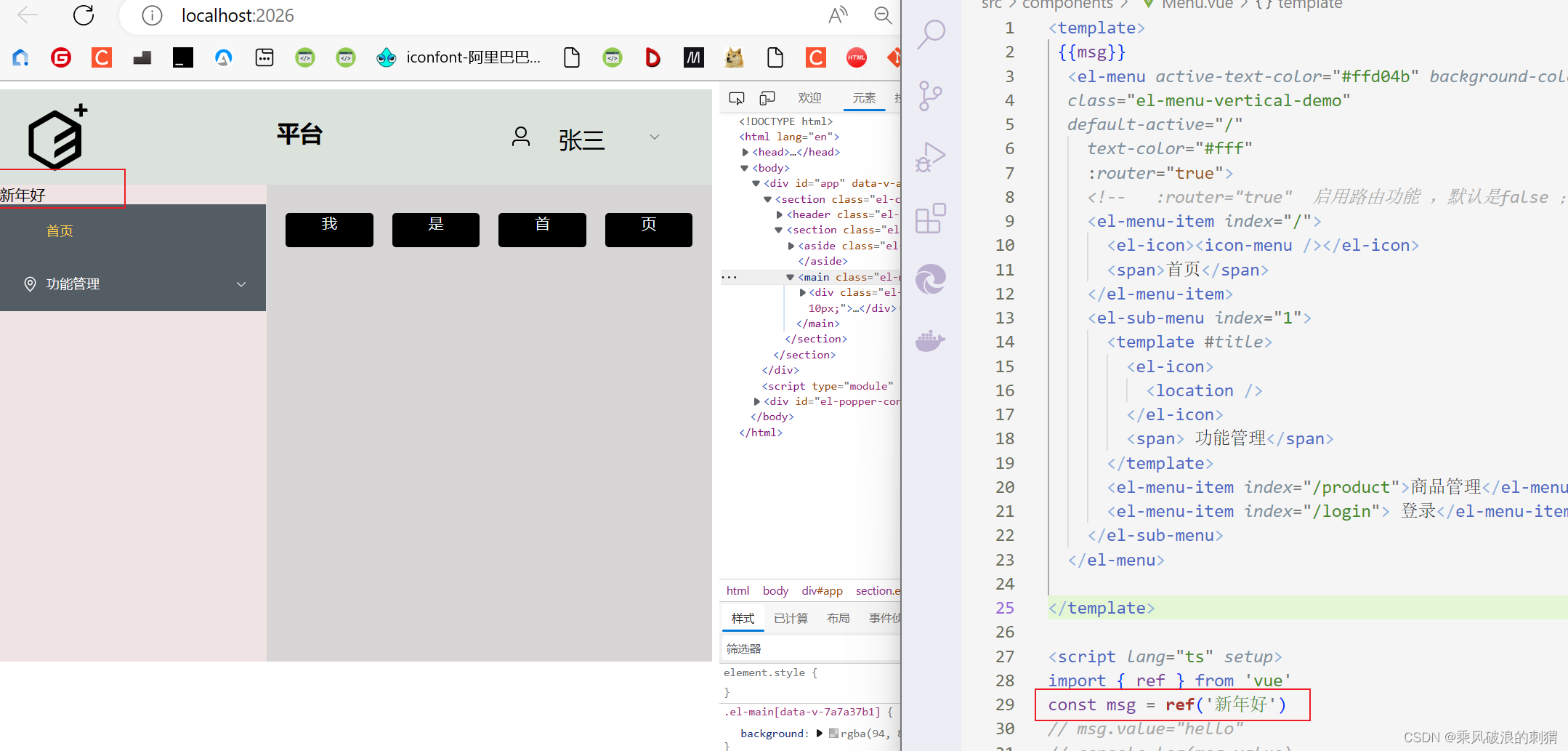Click the {{msg}} line in the editor
The image size is (1568, 751).
(1092, 52)
